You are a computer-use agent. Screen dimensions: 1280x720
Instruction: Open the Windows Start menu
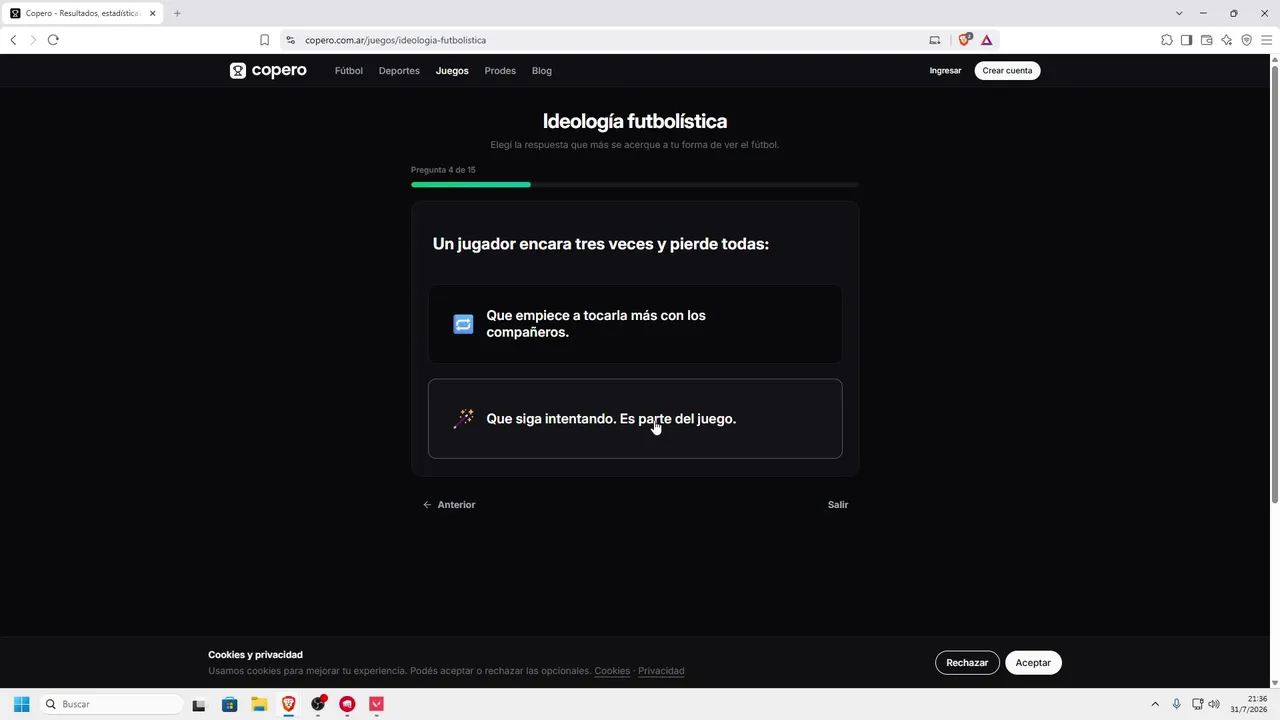[x=21, y=704]
